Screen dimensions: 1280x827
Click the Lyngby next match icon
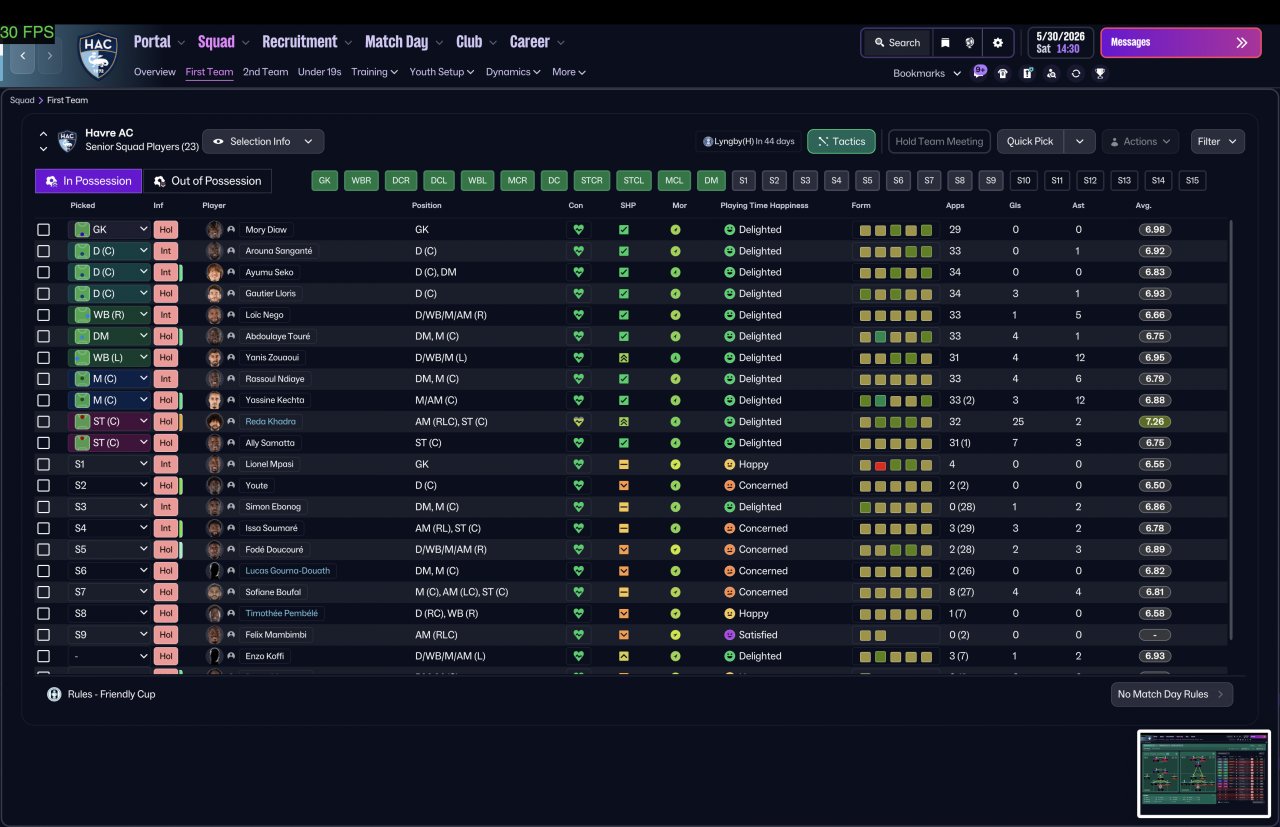(x=708, y=141)
